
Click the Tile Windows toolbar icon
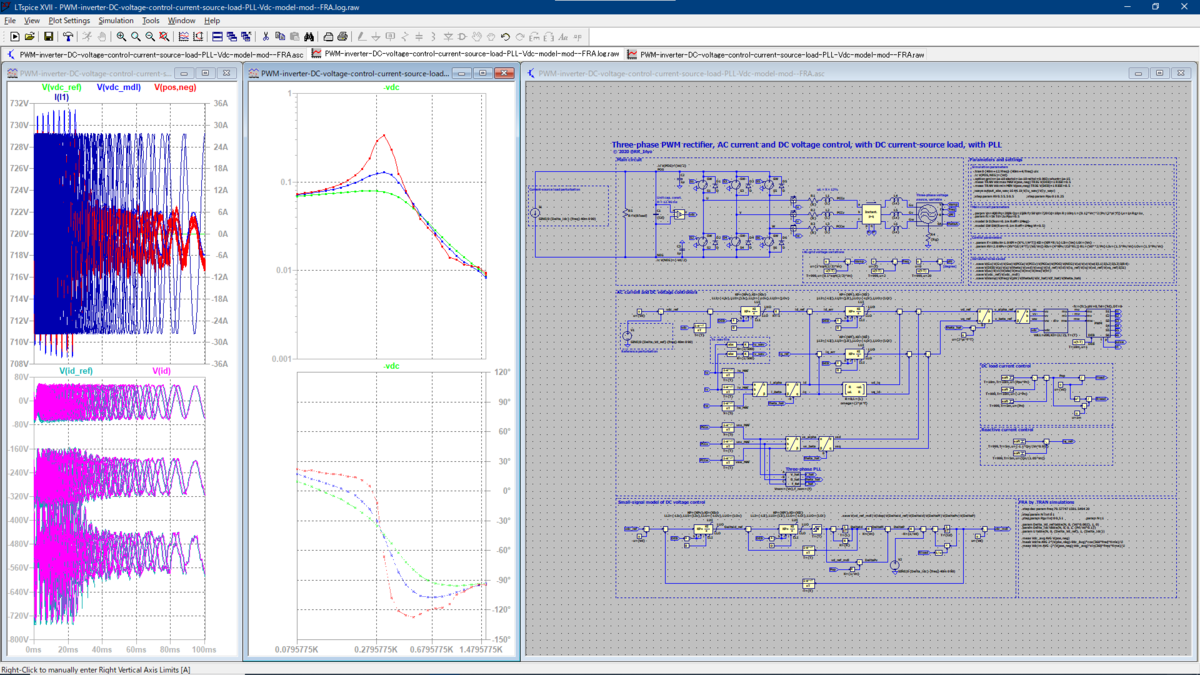click(x=217, y=36)
